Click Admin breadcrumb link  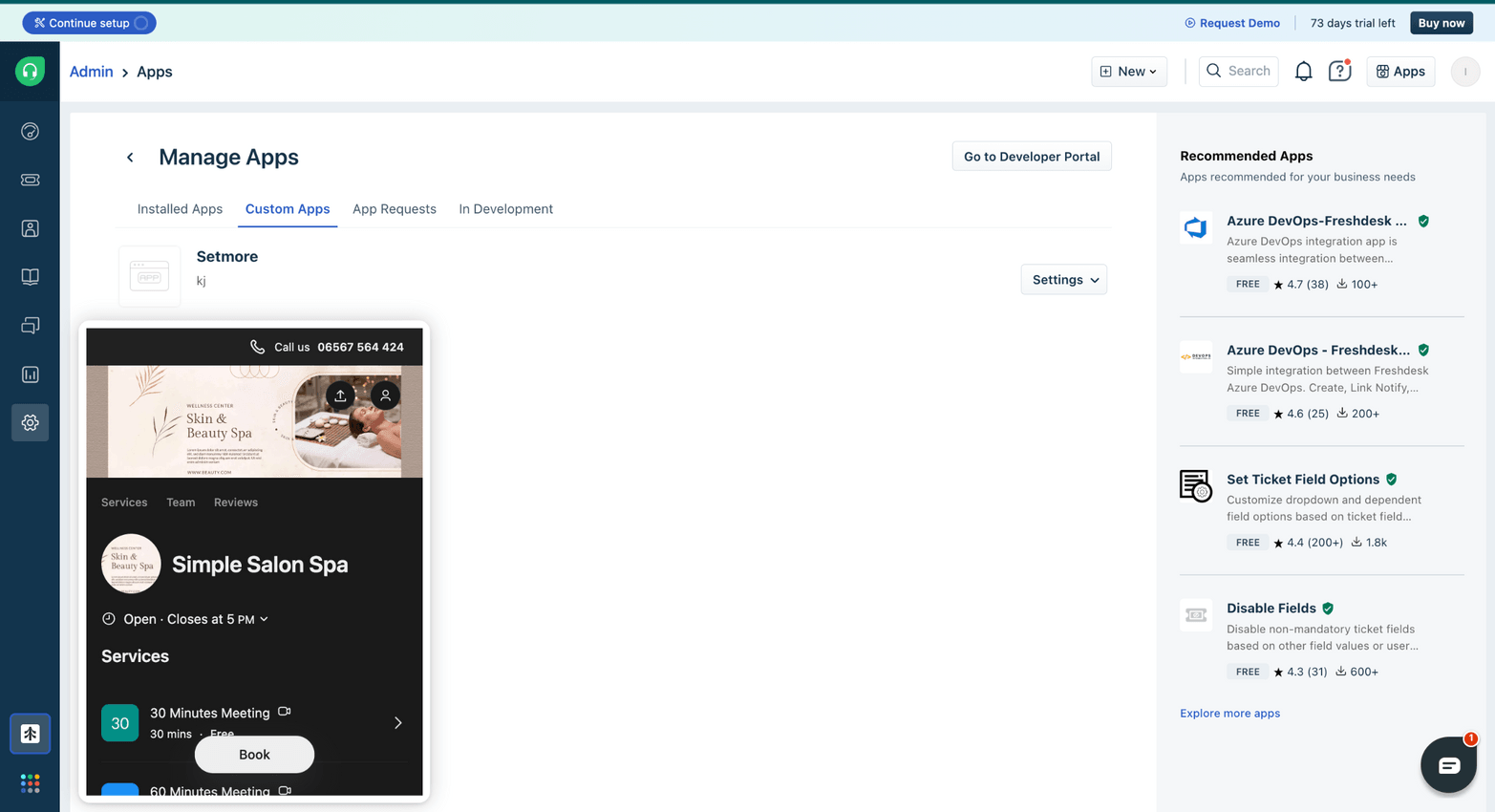(x=92, y=72)
